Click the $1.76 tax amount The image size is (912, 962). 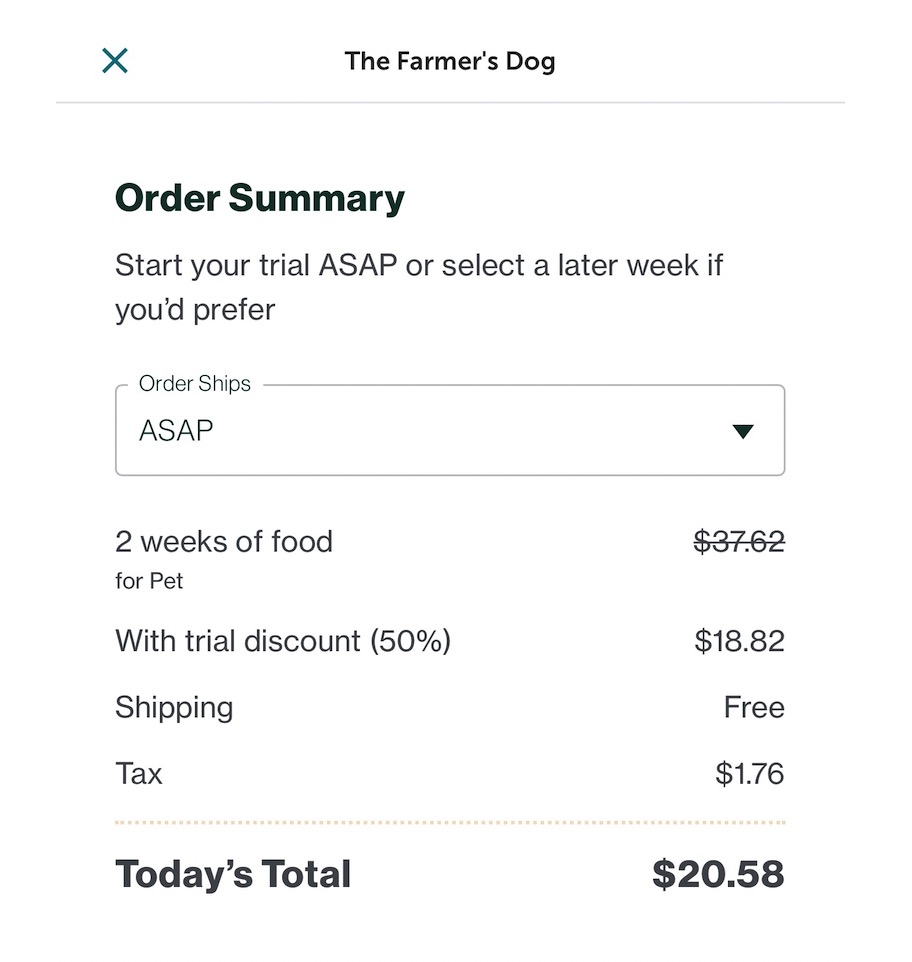tap(750, 773)
